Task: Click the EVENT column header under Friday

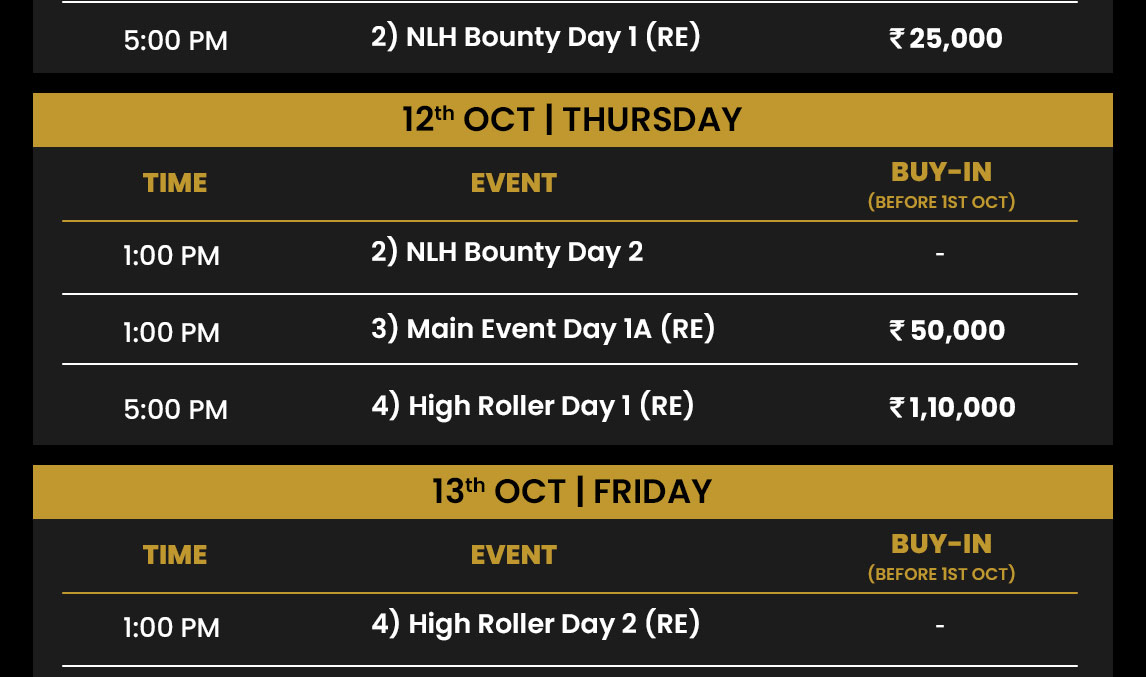Action: pos(514,555)
